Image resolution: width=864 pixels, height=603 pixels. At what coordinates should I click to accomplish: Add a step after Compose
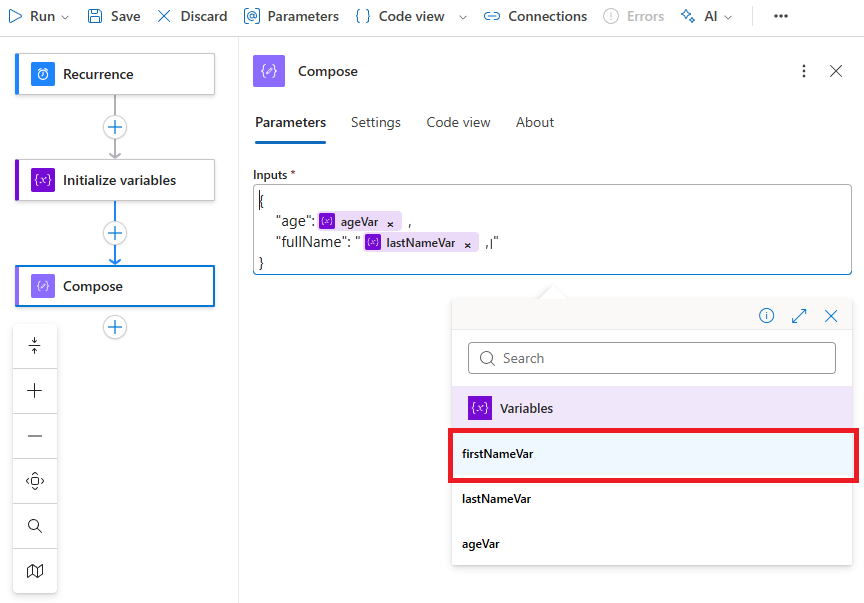click(115, 327)
